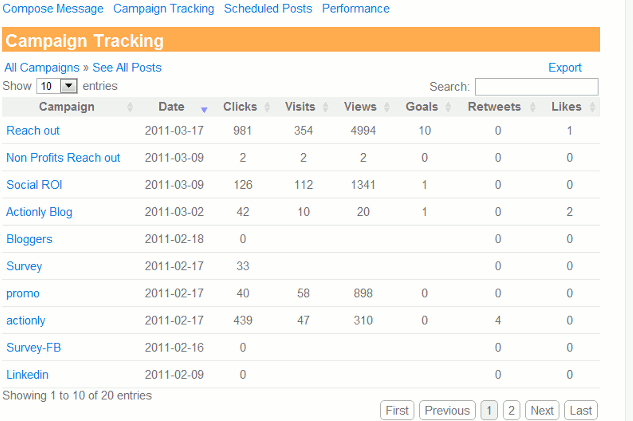Go to the Previous page
The height and width of the screenshot is (421, 633).
447,411
